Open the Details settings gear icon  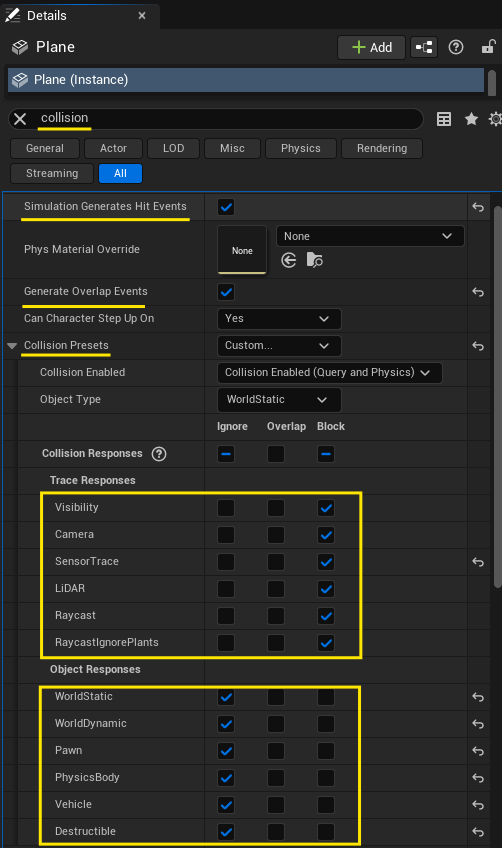pos(495,119)
